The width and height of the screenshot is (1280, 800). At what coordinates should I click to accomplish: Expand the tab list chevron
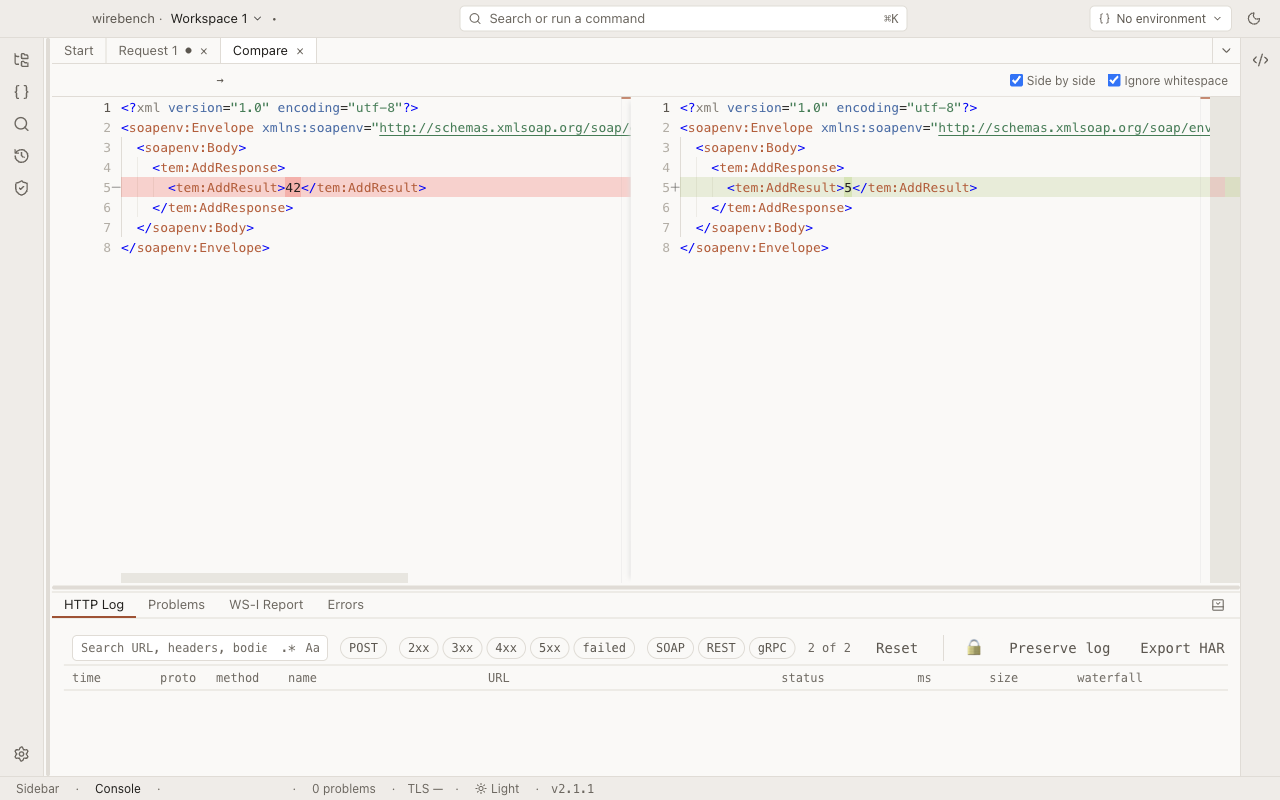(x=1226, y=51)
